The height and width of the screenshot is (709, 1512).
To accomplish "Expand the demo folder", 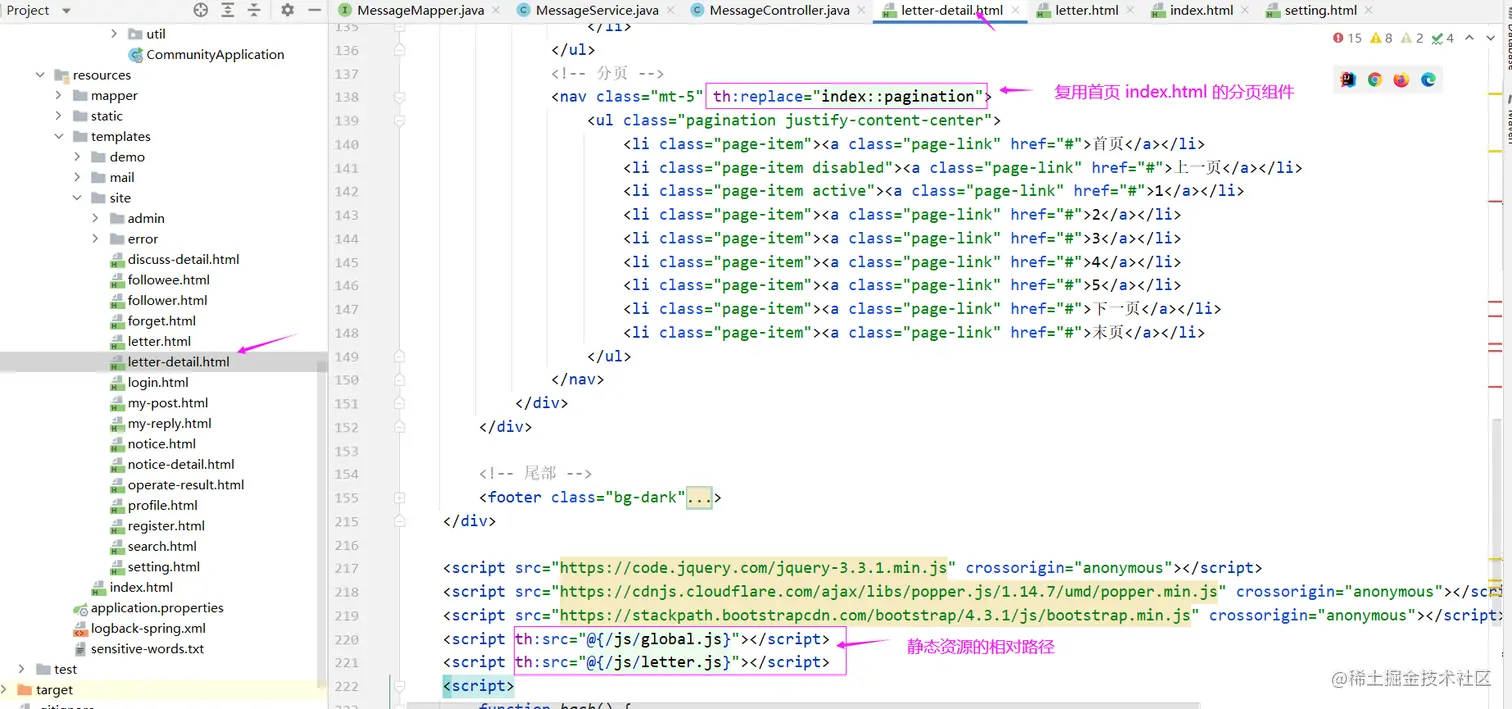I will tap(77, 157).
